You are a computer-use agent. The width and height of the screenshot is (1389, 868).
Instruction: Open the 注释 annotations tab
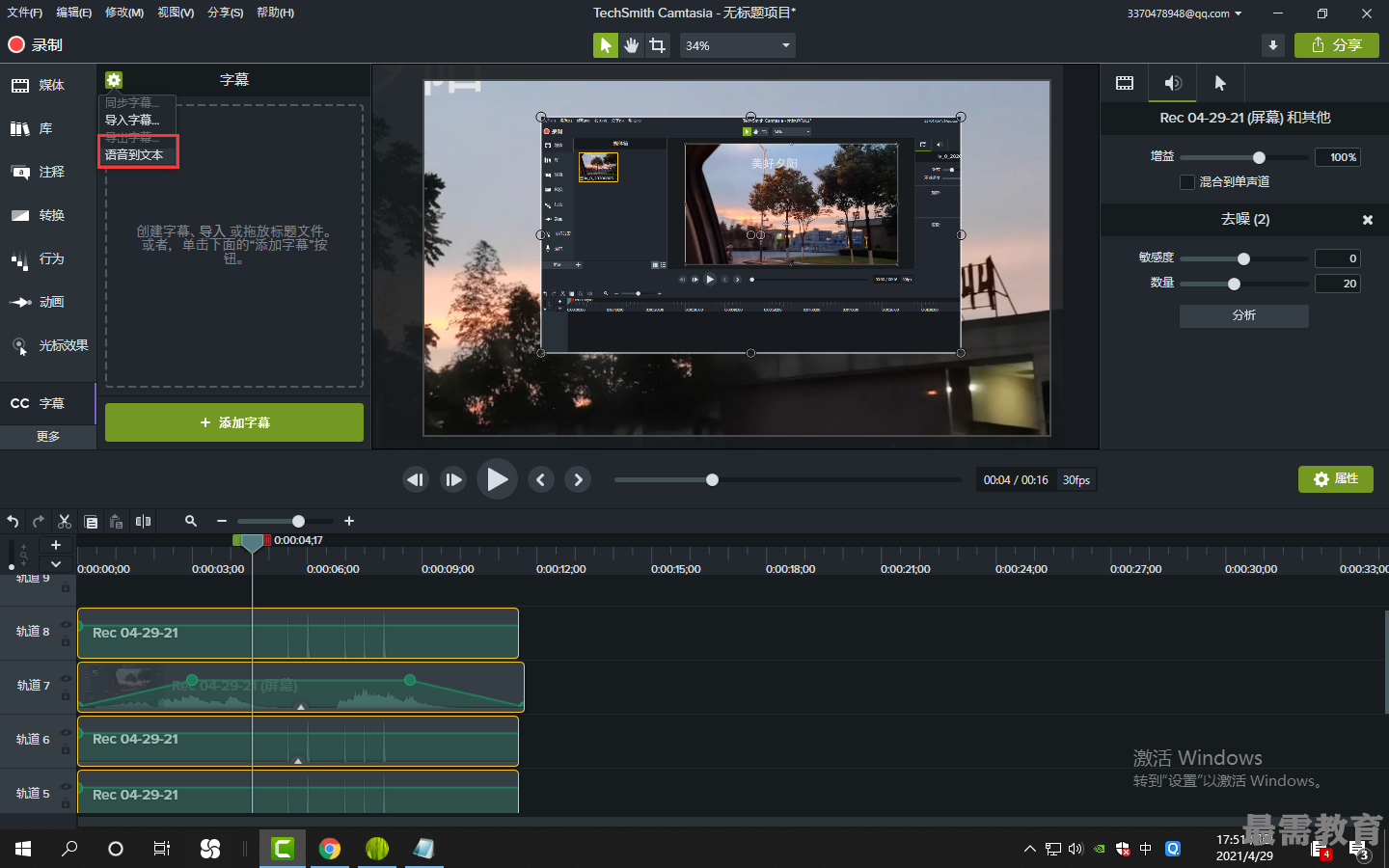coord(48,172)
